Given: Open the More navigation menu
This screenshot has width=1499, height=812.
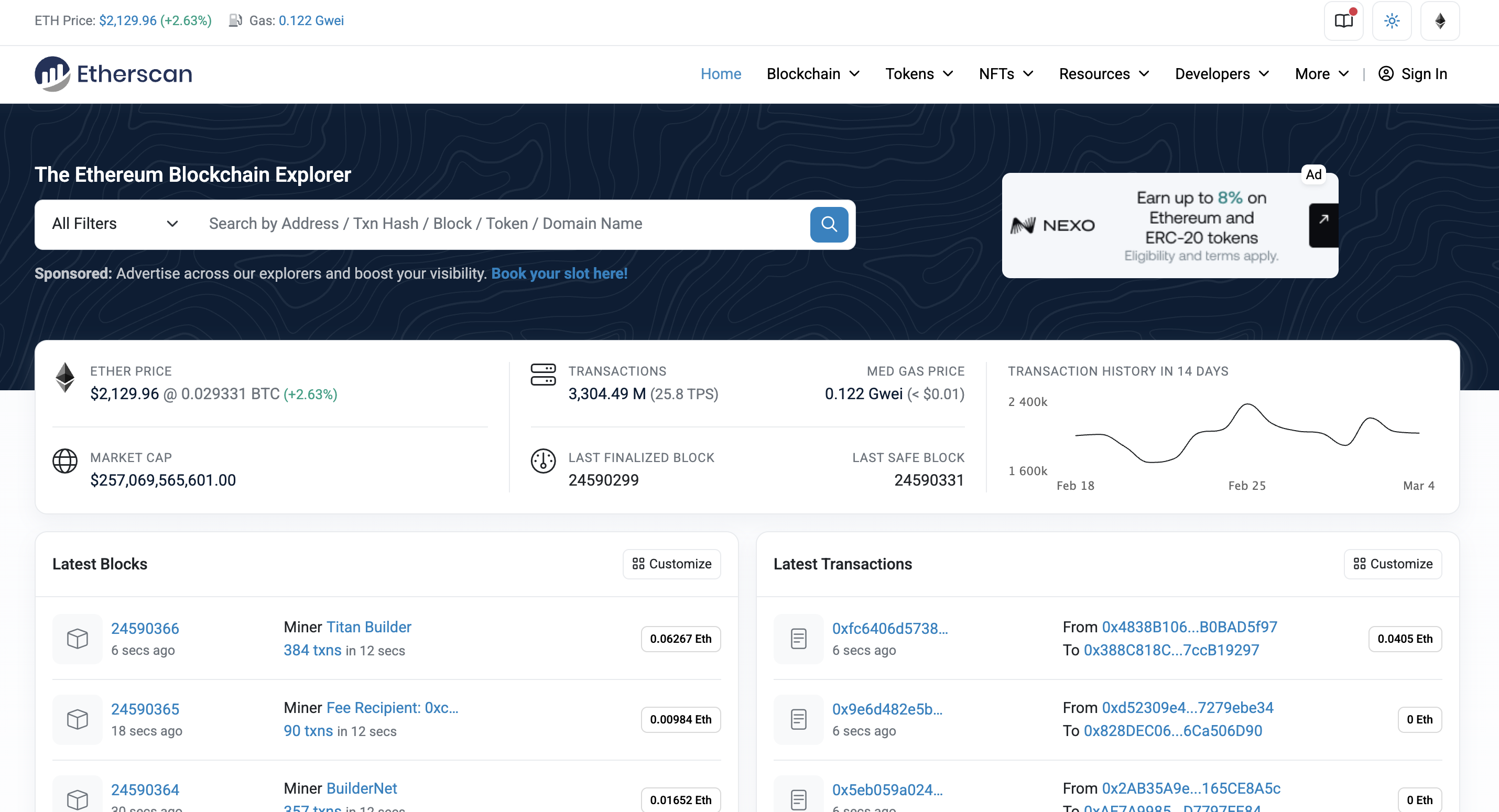Looking at the screenshot, I should pos(1321,74).
